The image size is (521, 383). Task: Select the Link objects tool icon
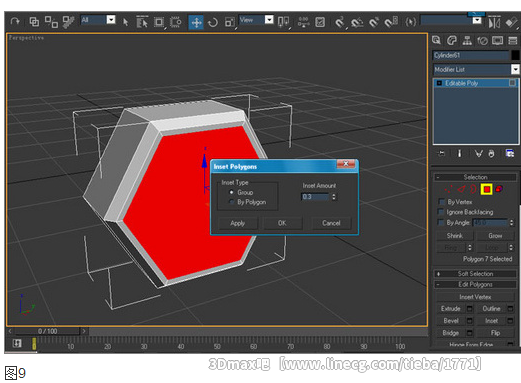[34, 22]
